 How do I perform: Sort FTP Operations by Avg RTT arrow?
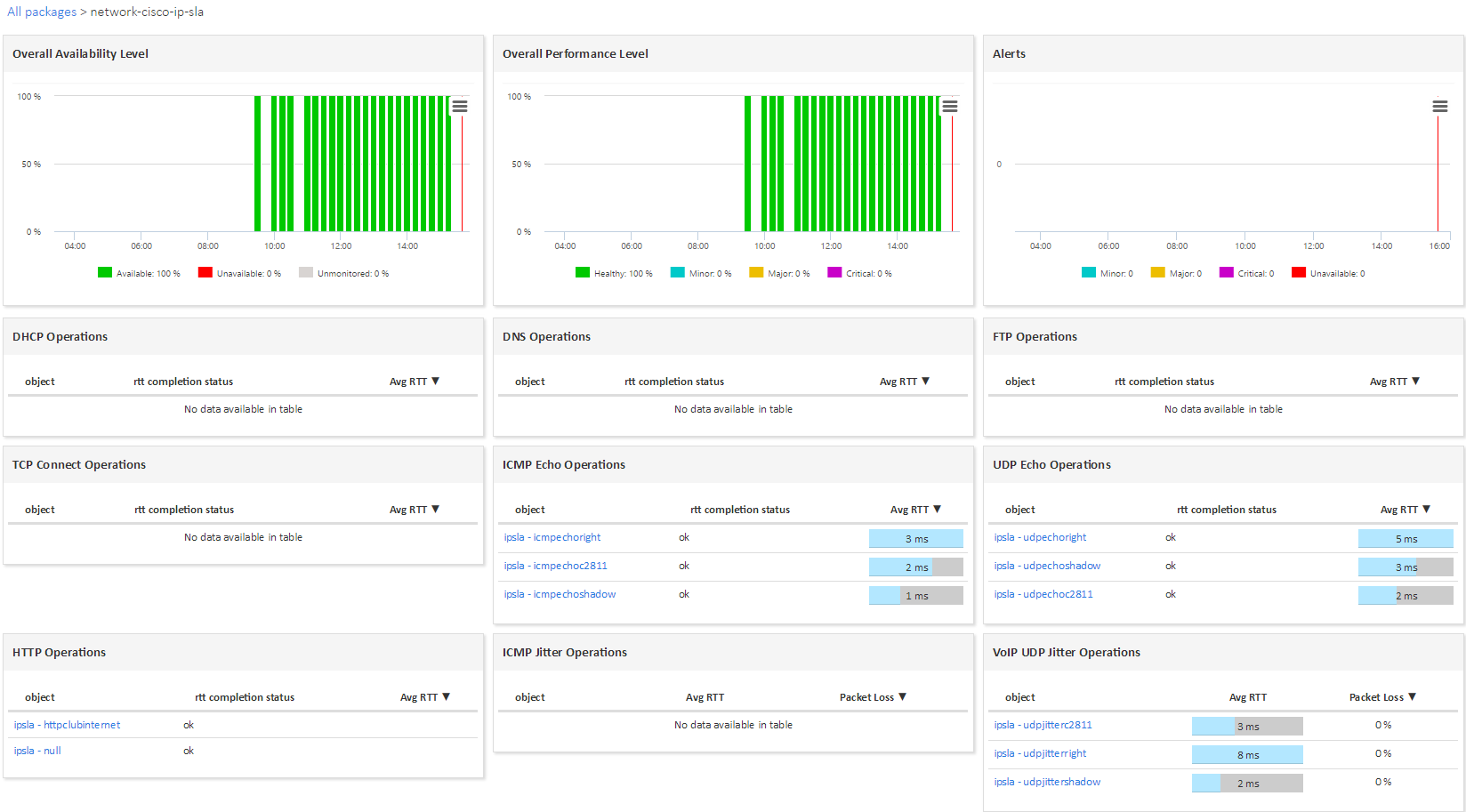(1415, 382)
